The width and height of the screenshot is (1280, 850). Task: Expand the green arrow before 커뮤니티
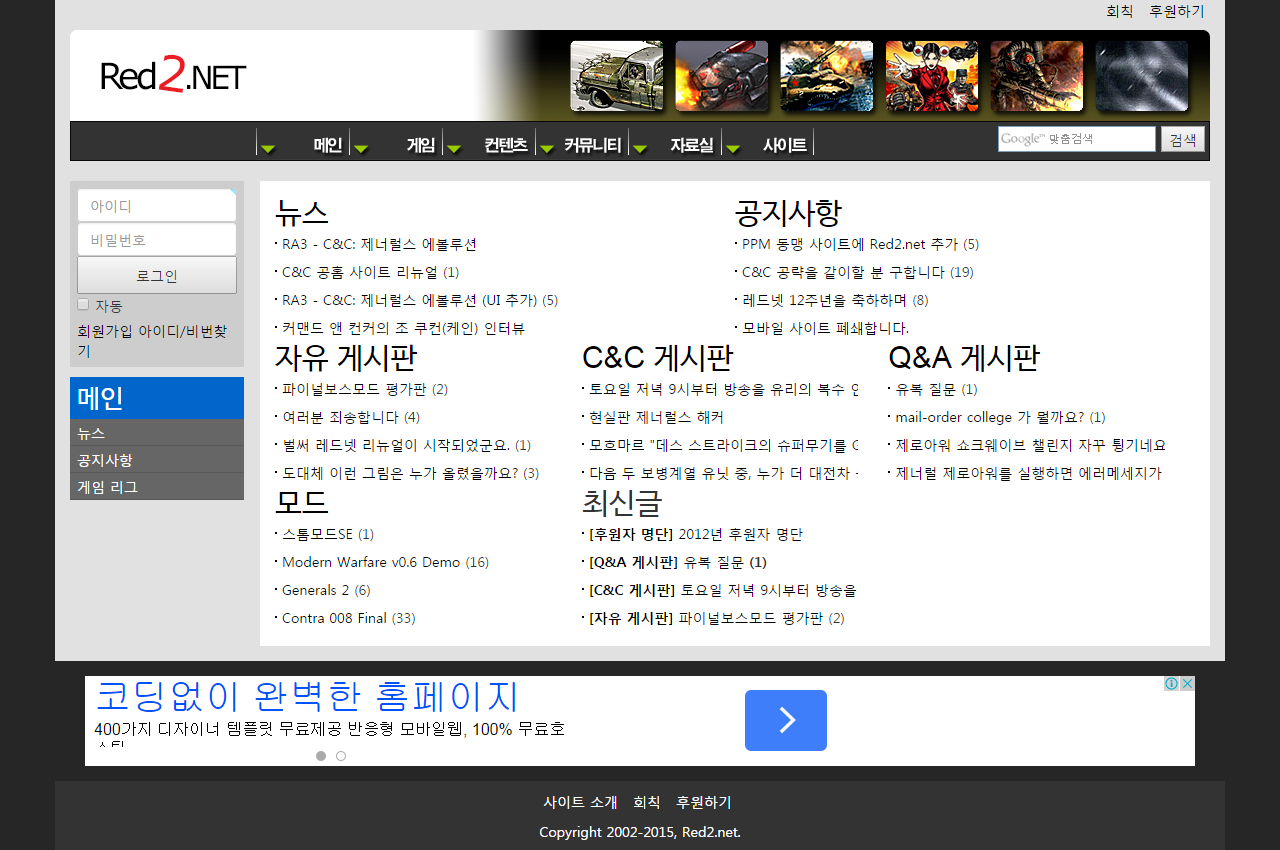(x=547, y=149)
